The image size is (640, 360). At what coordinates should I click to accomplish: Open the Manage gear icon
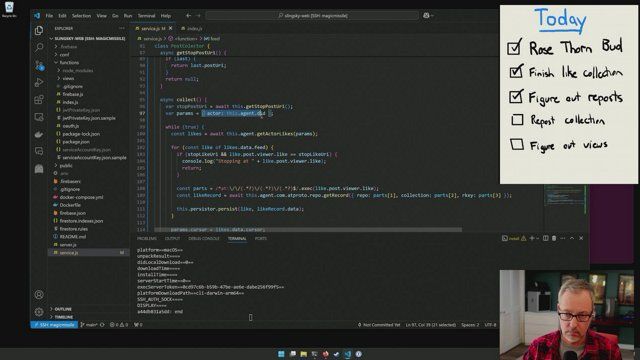[x=39, y=312]
